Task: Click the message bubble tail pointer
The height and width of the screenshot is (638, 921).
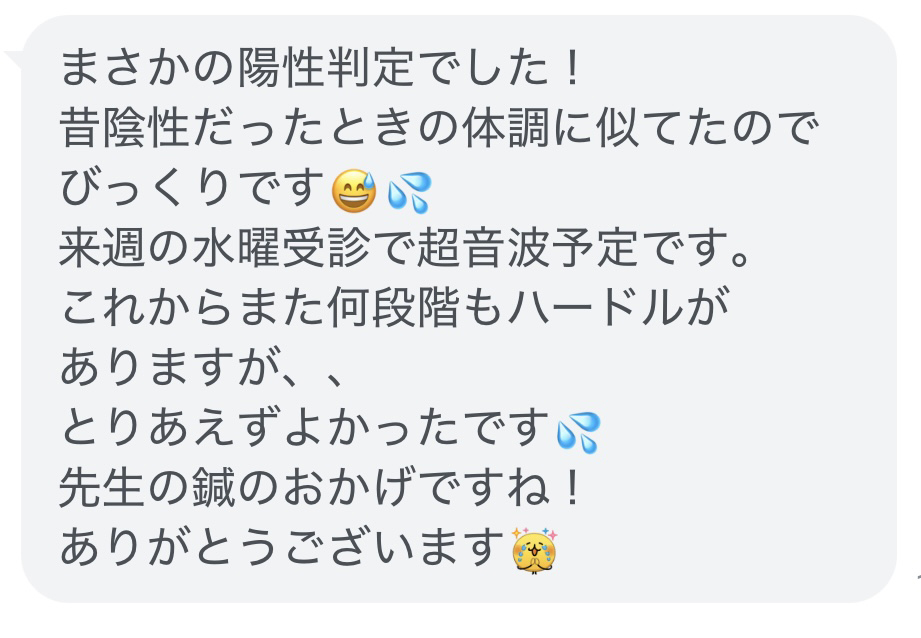Action: point(13,59)
